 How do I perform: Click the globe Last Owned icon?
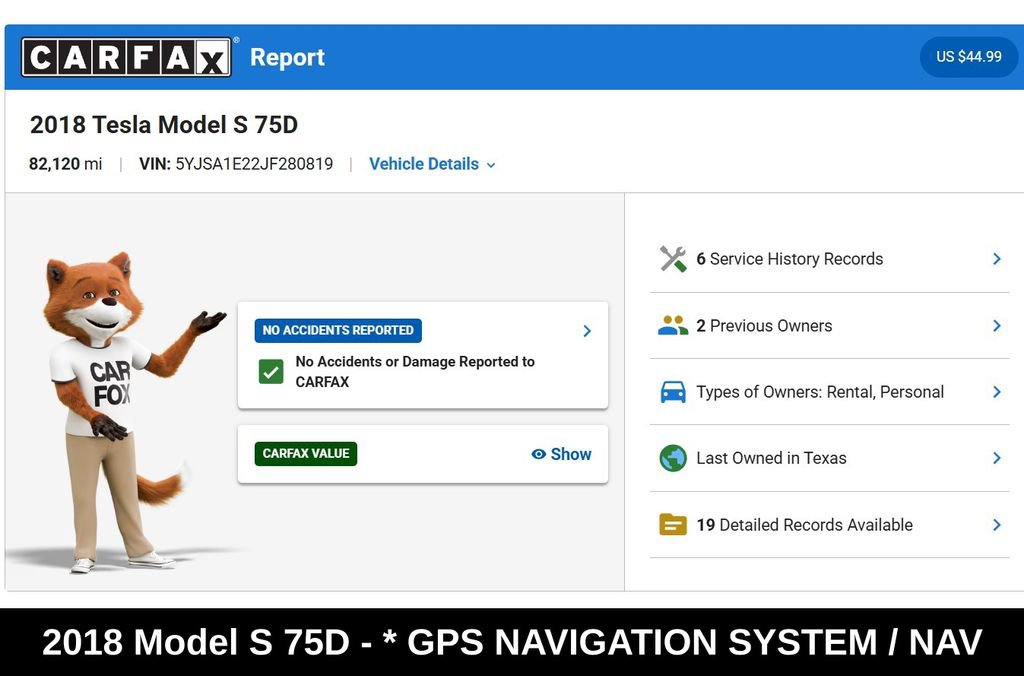[x=673, y=458]
